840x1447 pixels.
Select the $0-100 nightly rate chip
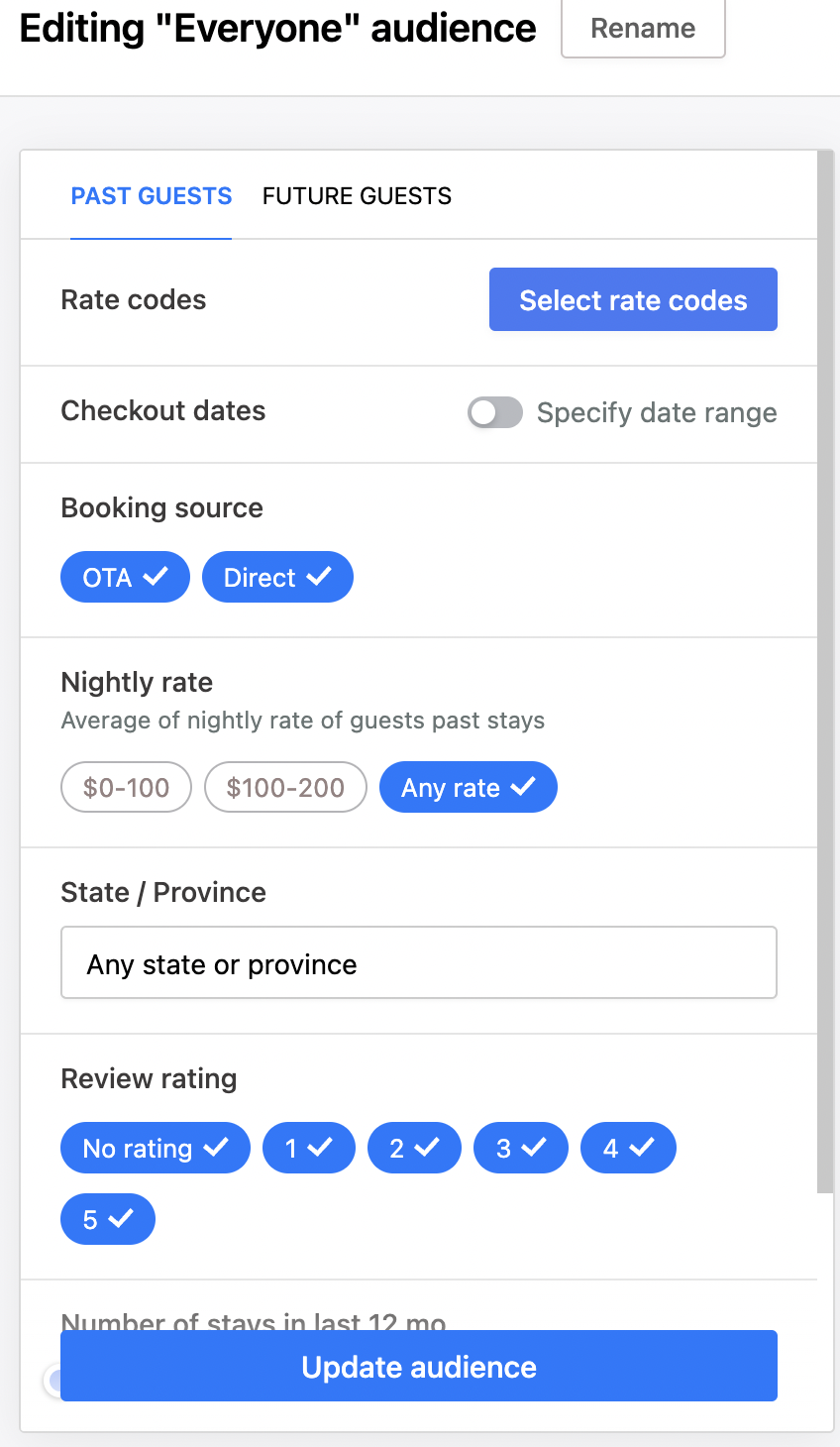(x=126, y=787)
